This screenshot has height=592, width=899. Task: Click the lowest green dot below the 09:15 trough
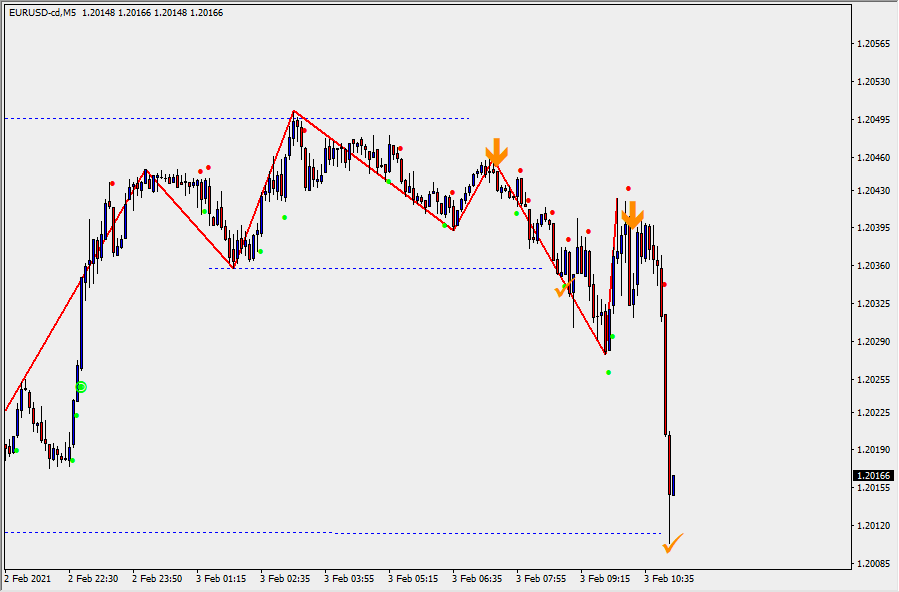pos(608,373)
